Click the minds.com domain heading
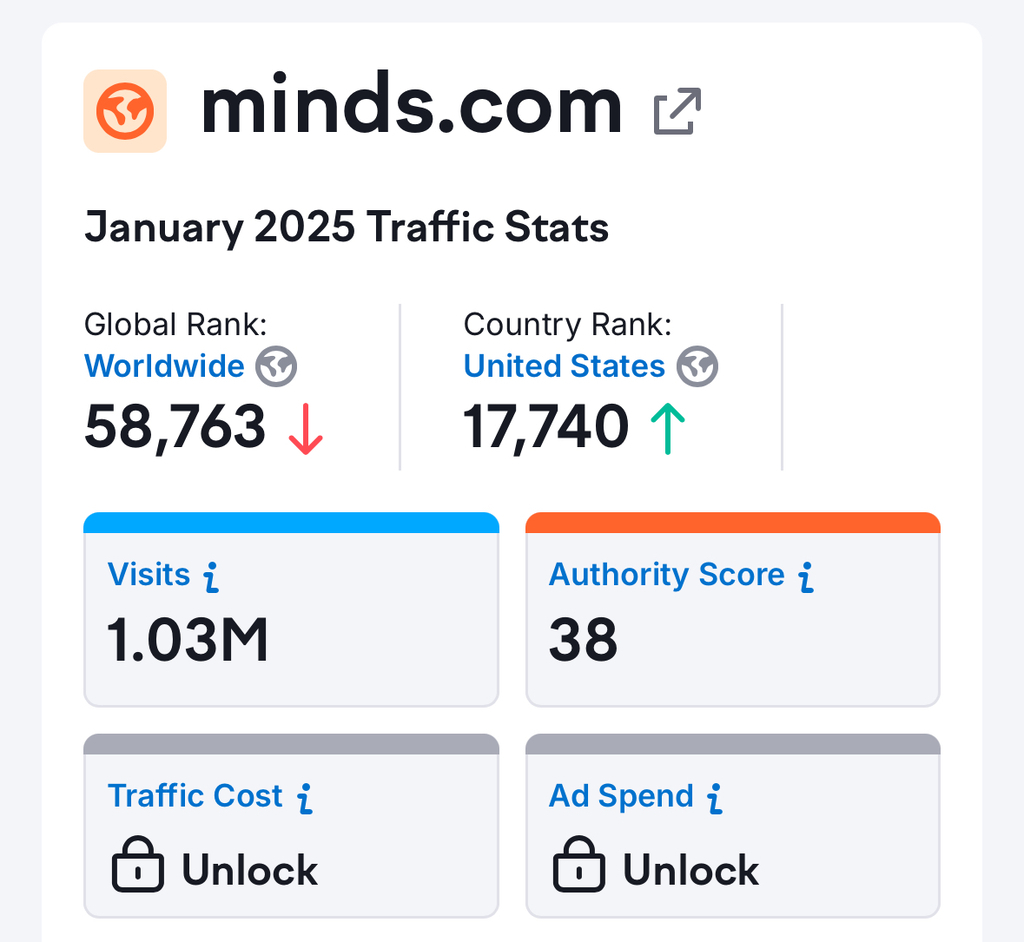This screenshot has width=1024, height=942. (x=411, y=107)
